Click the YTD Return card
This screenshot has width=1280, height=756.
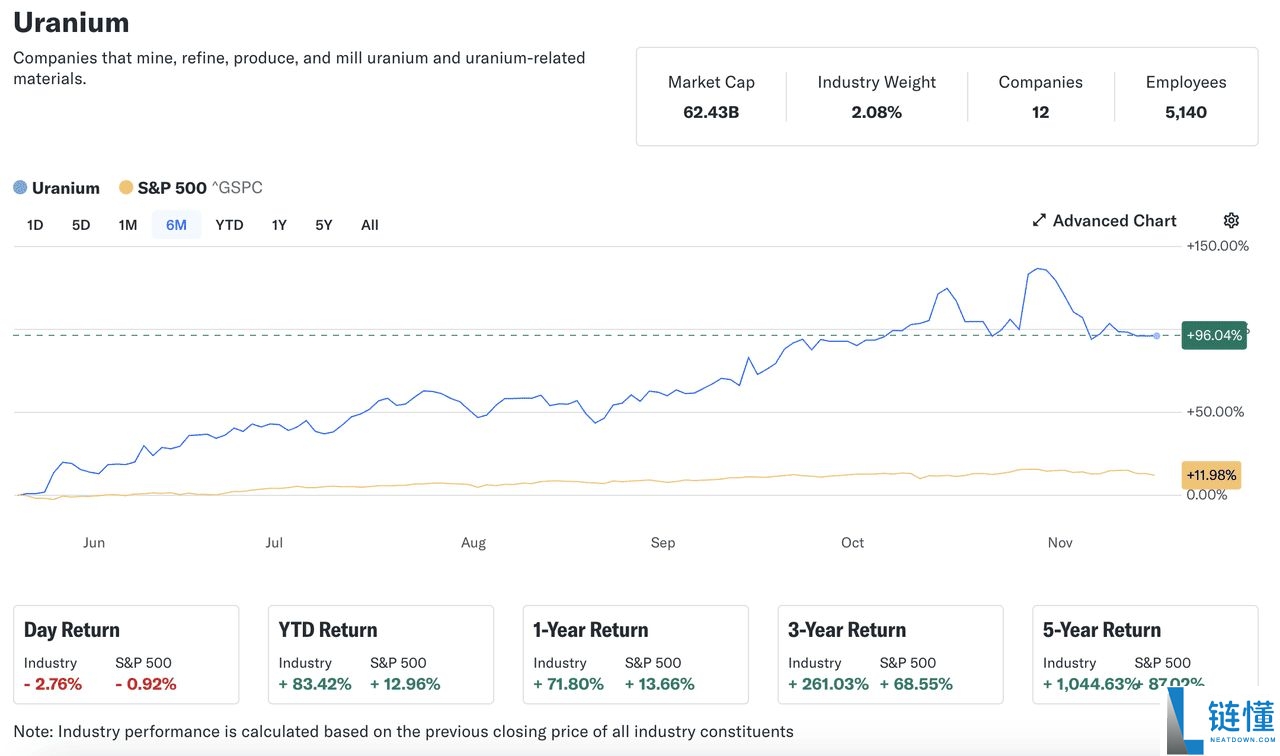(x=381, y=654)
